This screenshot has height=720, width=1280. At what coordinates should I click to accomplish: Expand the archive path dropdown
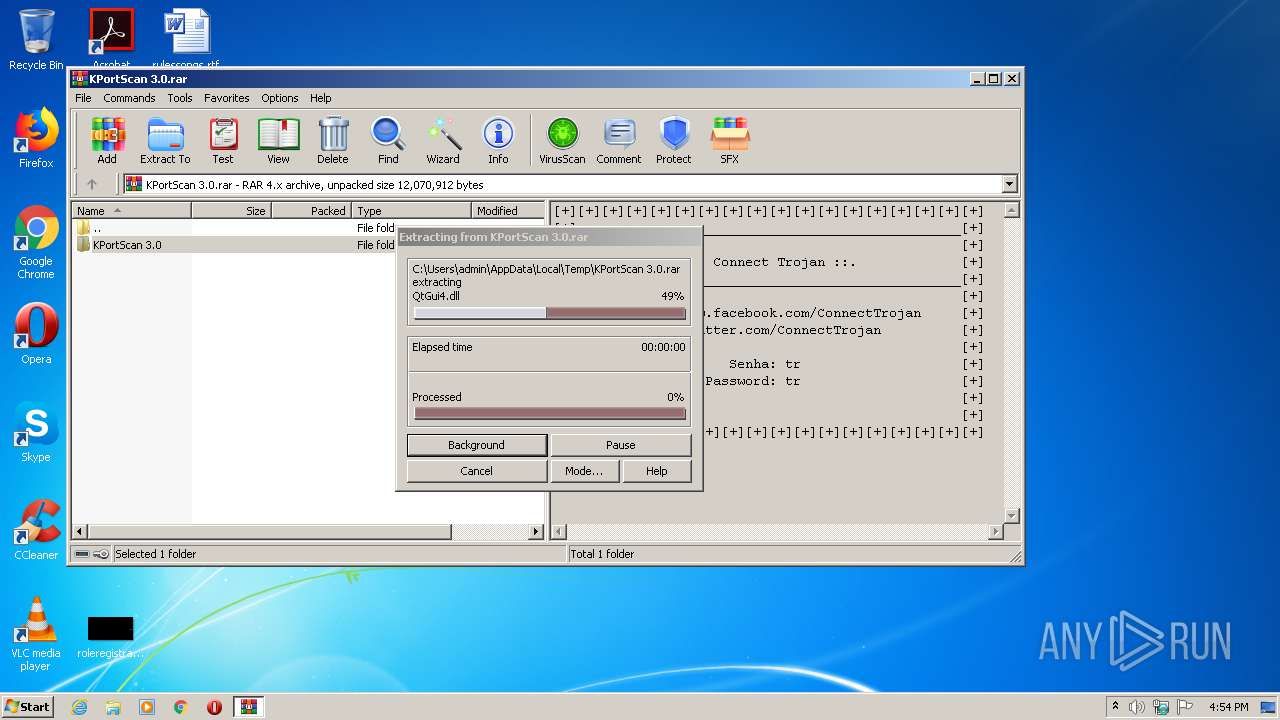pos(1009,184)
